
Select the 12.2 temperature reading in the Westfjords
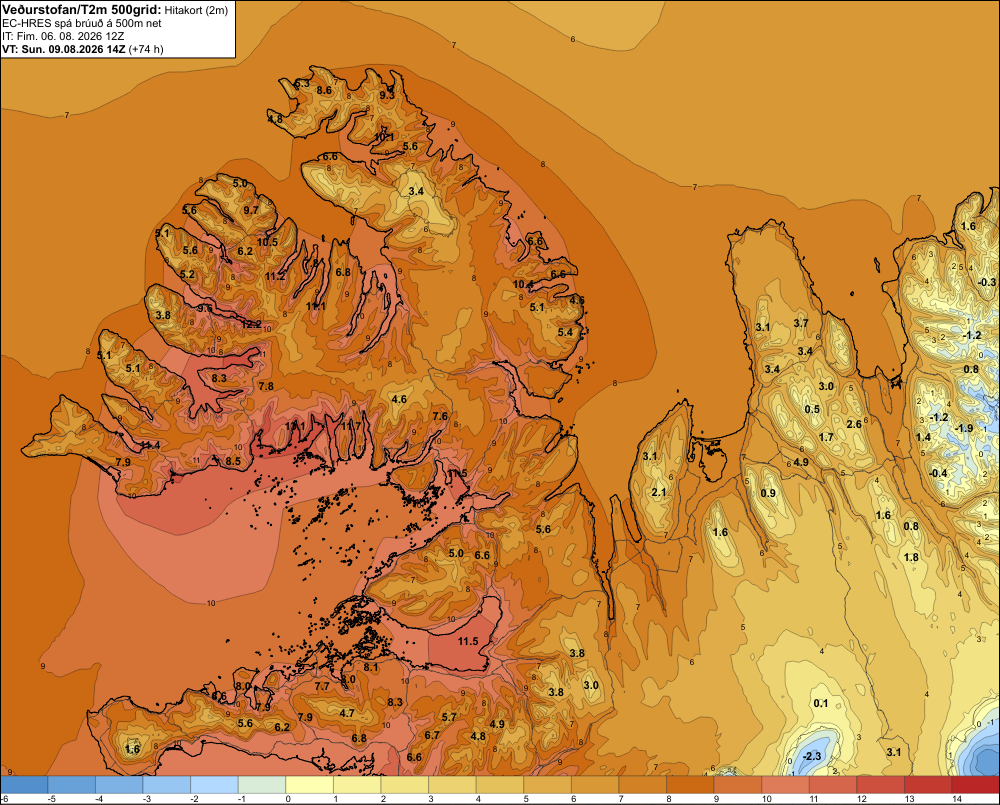click(251, 324)
